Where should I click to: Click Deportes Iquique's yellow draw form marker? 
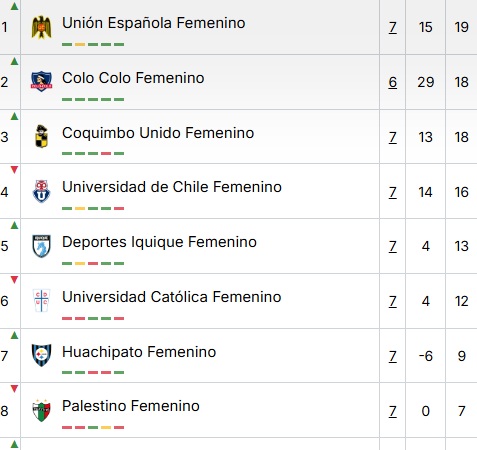pos(80,263)
